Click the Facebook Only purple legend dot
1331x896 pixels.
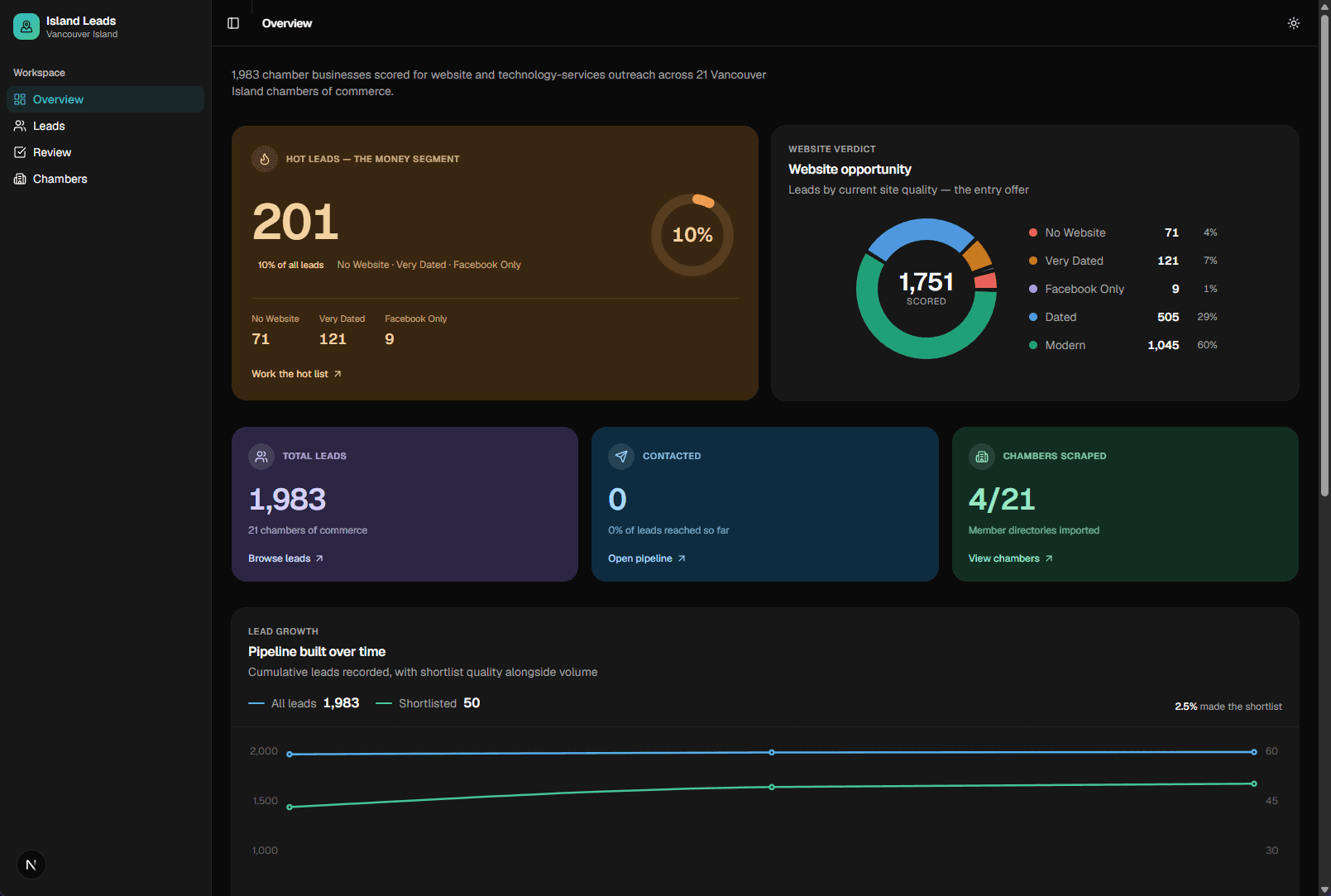point(1033,289)
